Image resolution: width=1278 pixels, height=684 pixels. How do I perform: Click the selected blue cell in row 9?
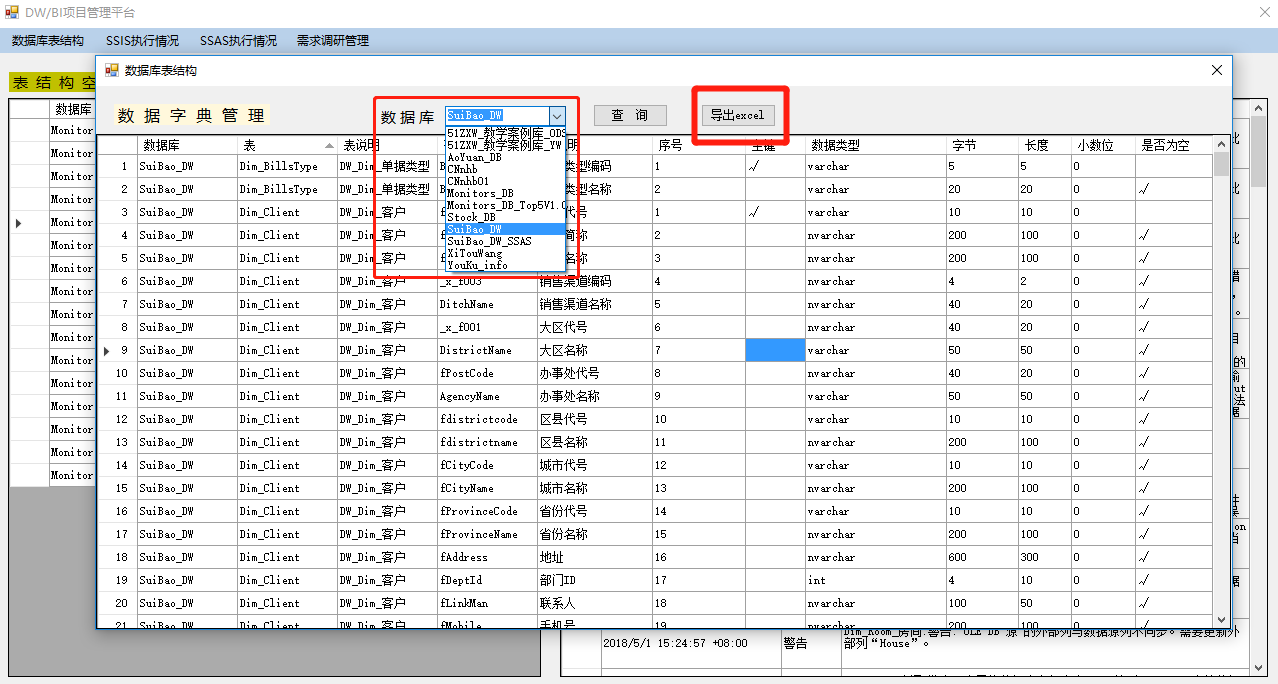pyautogui.click(x=775, y=350)
